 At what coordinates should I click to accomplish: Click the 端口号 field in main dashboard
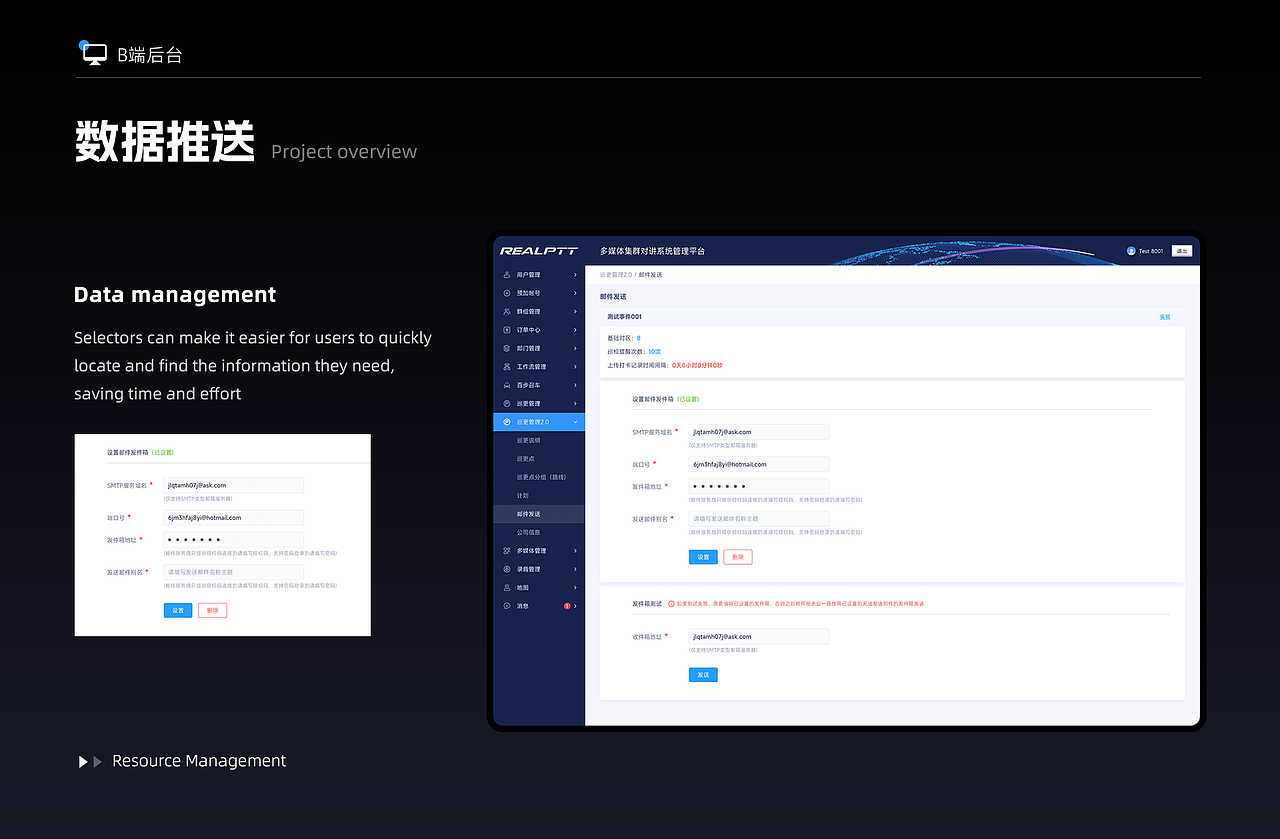[x=759, y=464]
